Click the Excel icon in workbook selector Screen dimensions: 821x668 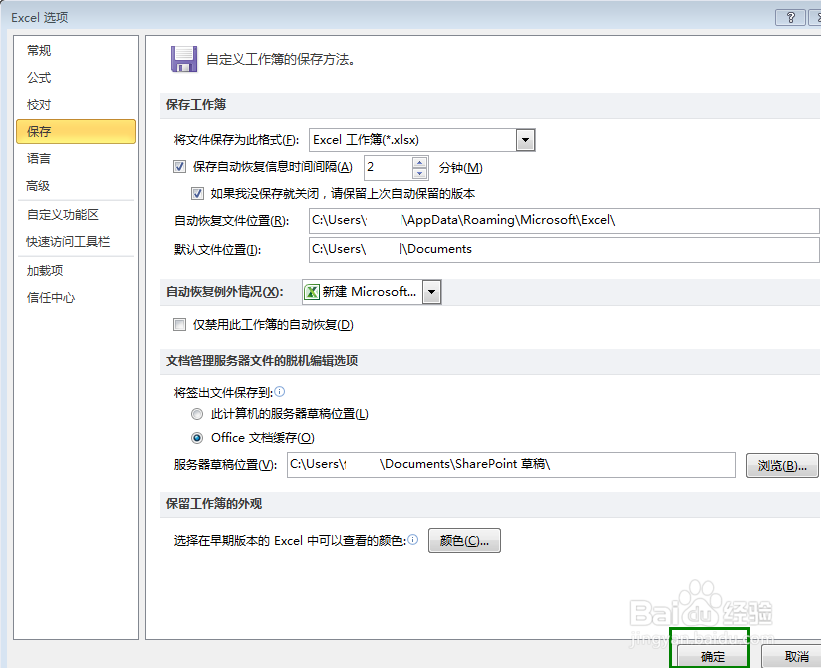(312, 292)
